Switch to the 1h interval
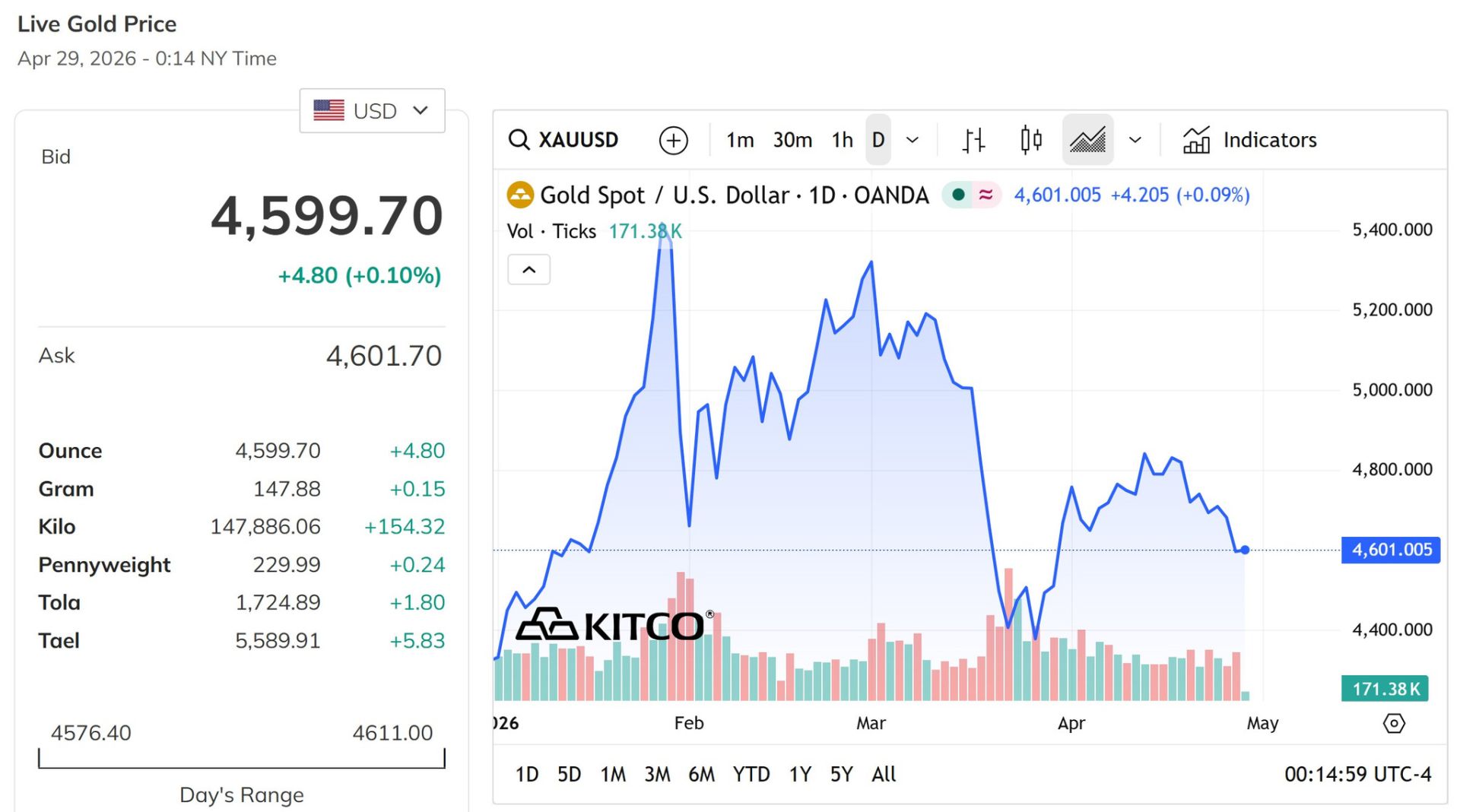 (x=842, y=139)
